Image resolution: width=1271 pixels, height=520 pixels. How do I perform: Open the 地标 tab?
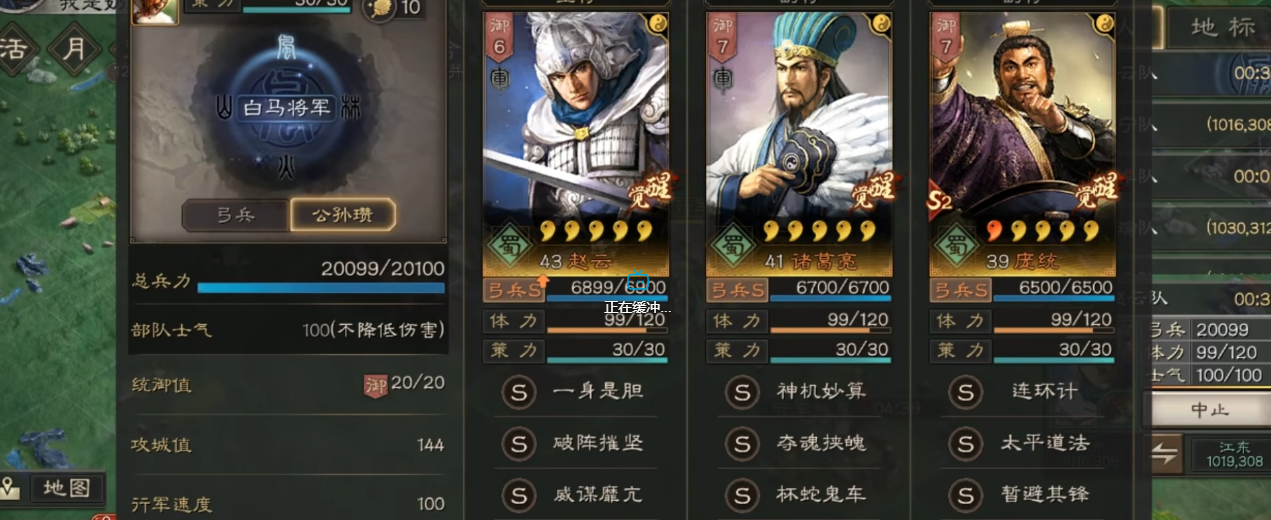pos(1222,27)
